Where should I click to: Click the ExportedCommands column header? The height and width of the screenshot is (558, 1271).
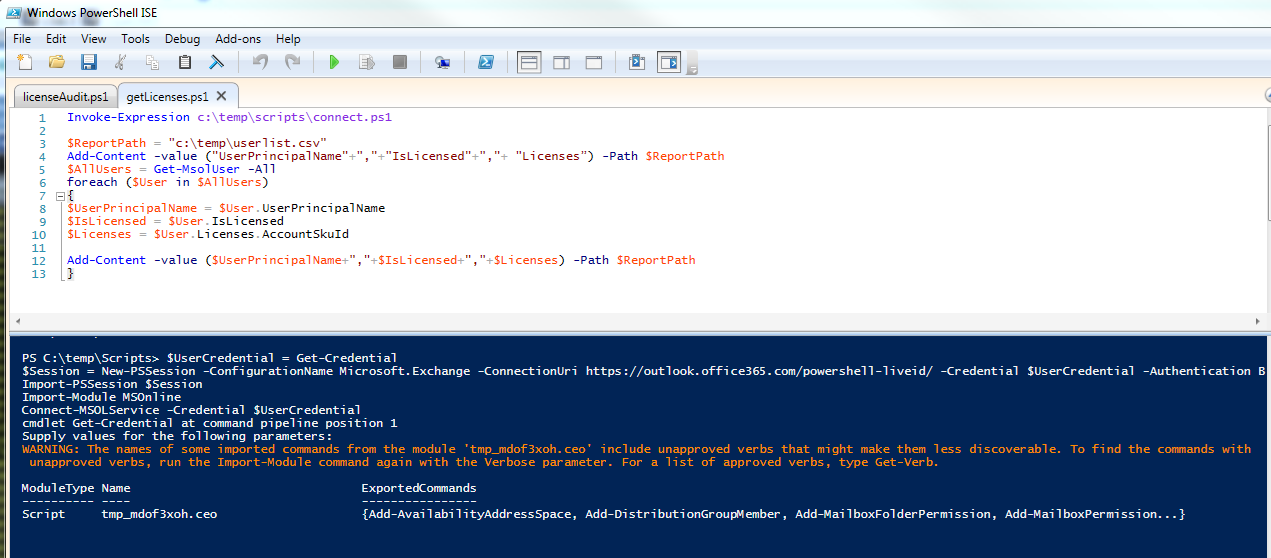coord(418,488)
